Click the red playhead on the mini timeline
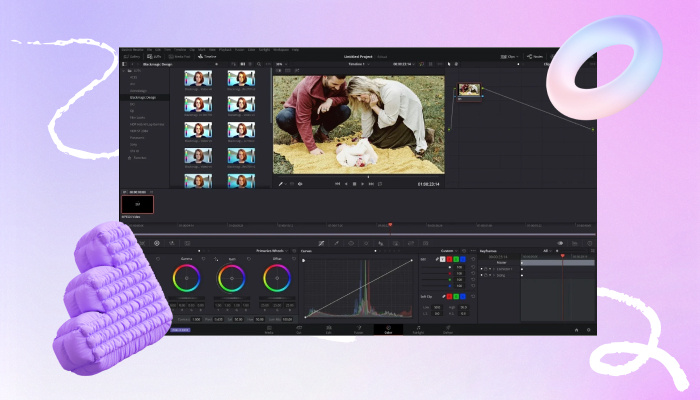Image resolution: width=700 pixels, height=400 pixels. point(390,225)
